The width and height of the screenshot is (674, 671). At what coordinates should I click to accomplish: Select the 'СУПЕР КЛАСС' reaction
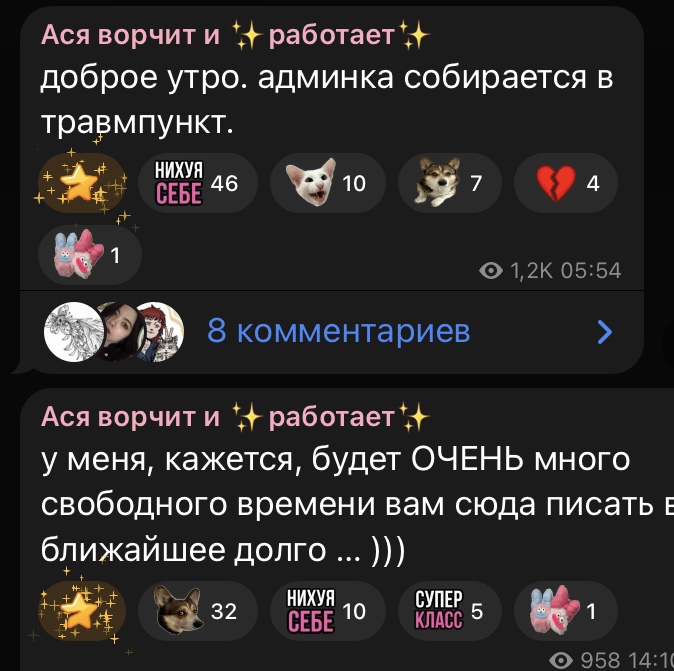point(450,611)
